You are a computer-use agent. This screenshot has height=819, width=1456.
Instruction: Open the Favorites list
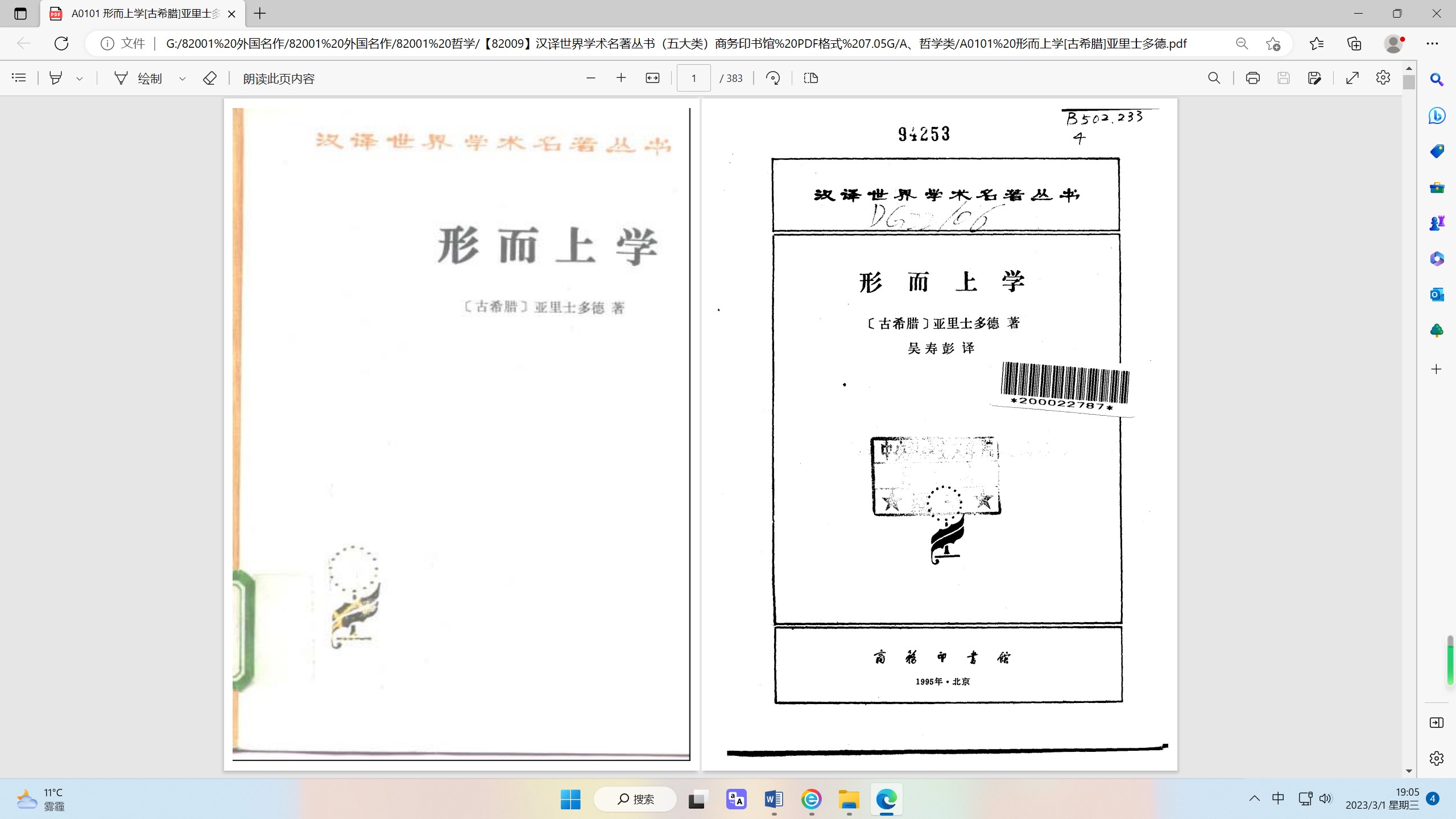(x=1317, y=43)
